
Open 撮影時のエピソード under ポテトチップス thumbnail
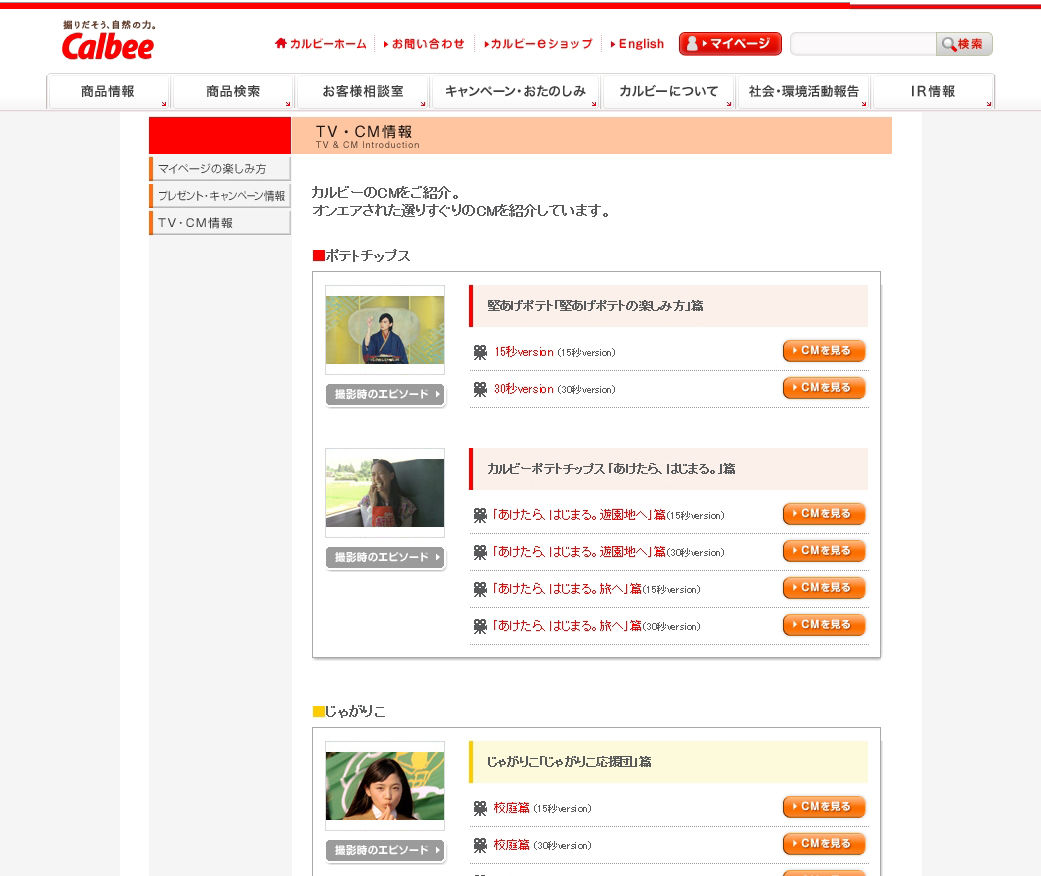(385, 557)
